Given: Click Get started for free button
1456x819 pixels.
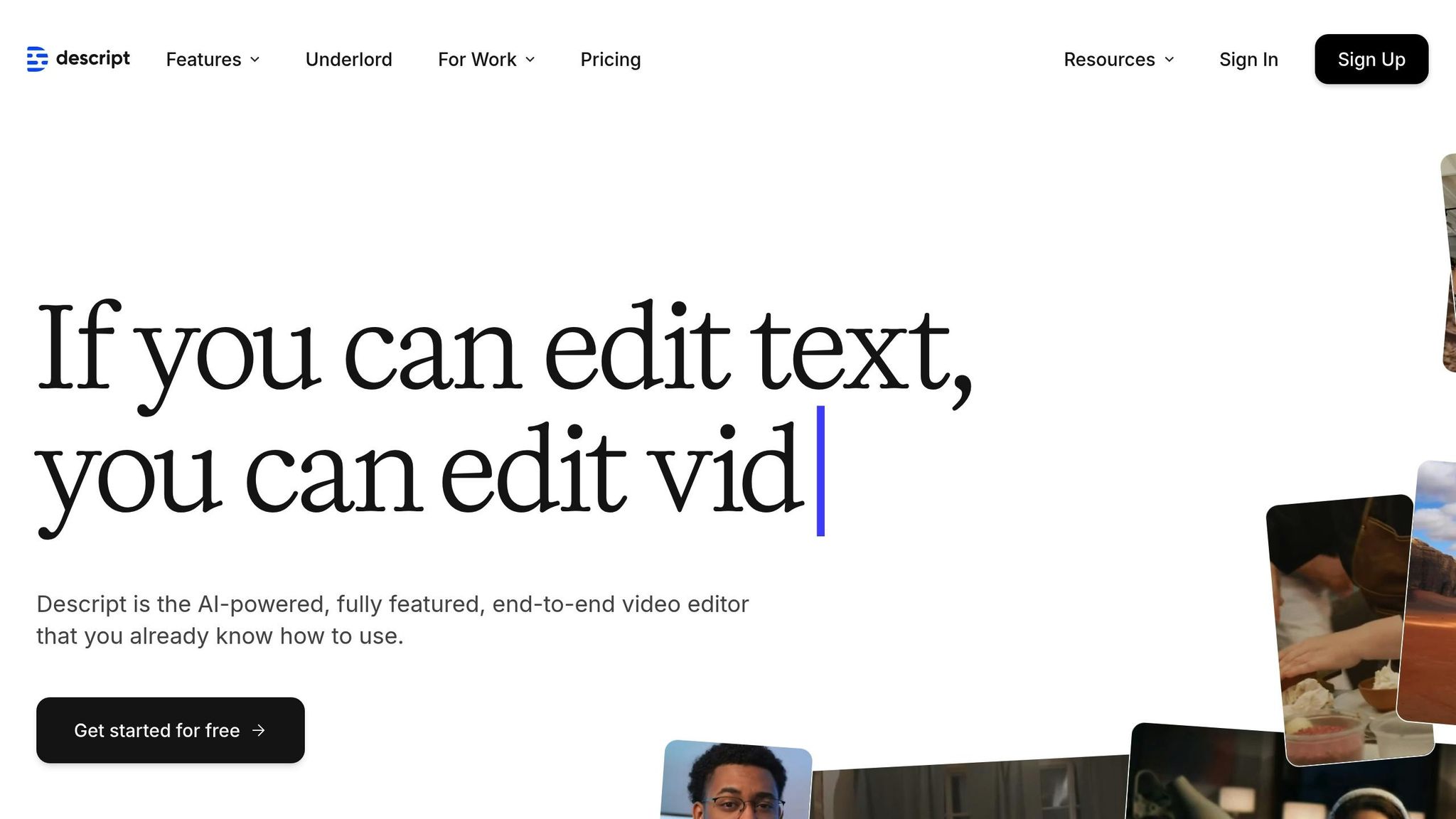Looking at the screenshot, I should [x=171, y=730].
